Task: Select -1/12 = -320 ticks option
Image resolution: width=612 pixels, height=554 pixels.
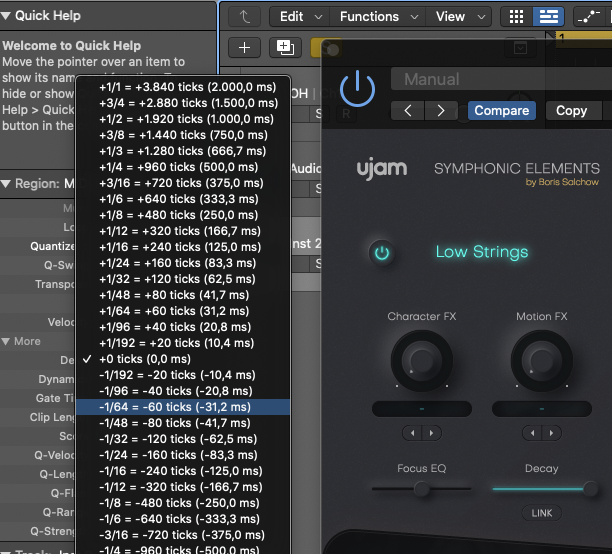Action: [183, 487]
